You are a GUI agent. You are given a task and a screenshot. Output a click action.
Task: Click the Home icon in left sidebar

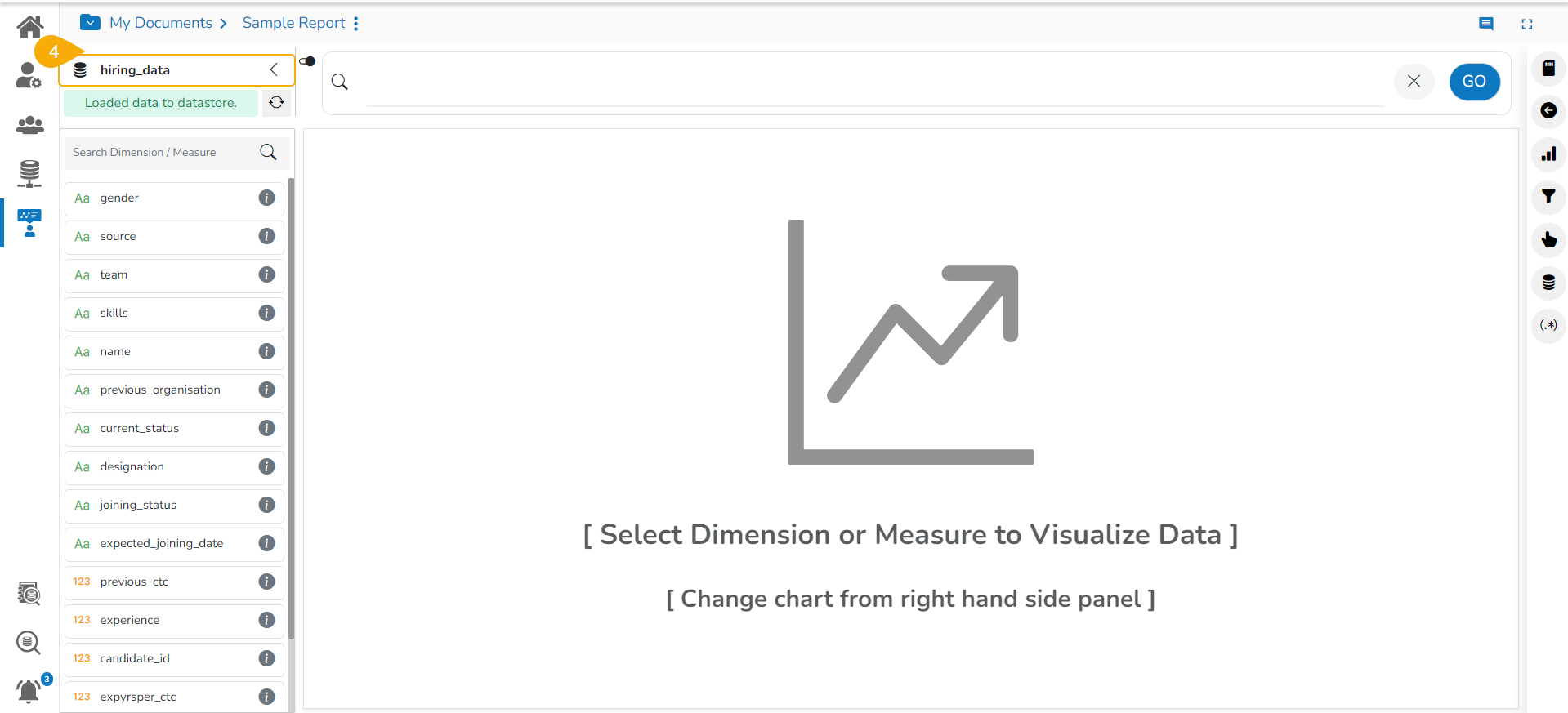[29, 27]
